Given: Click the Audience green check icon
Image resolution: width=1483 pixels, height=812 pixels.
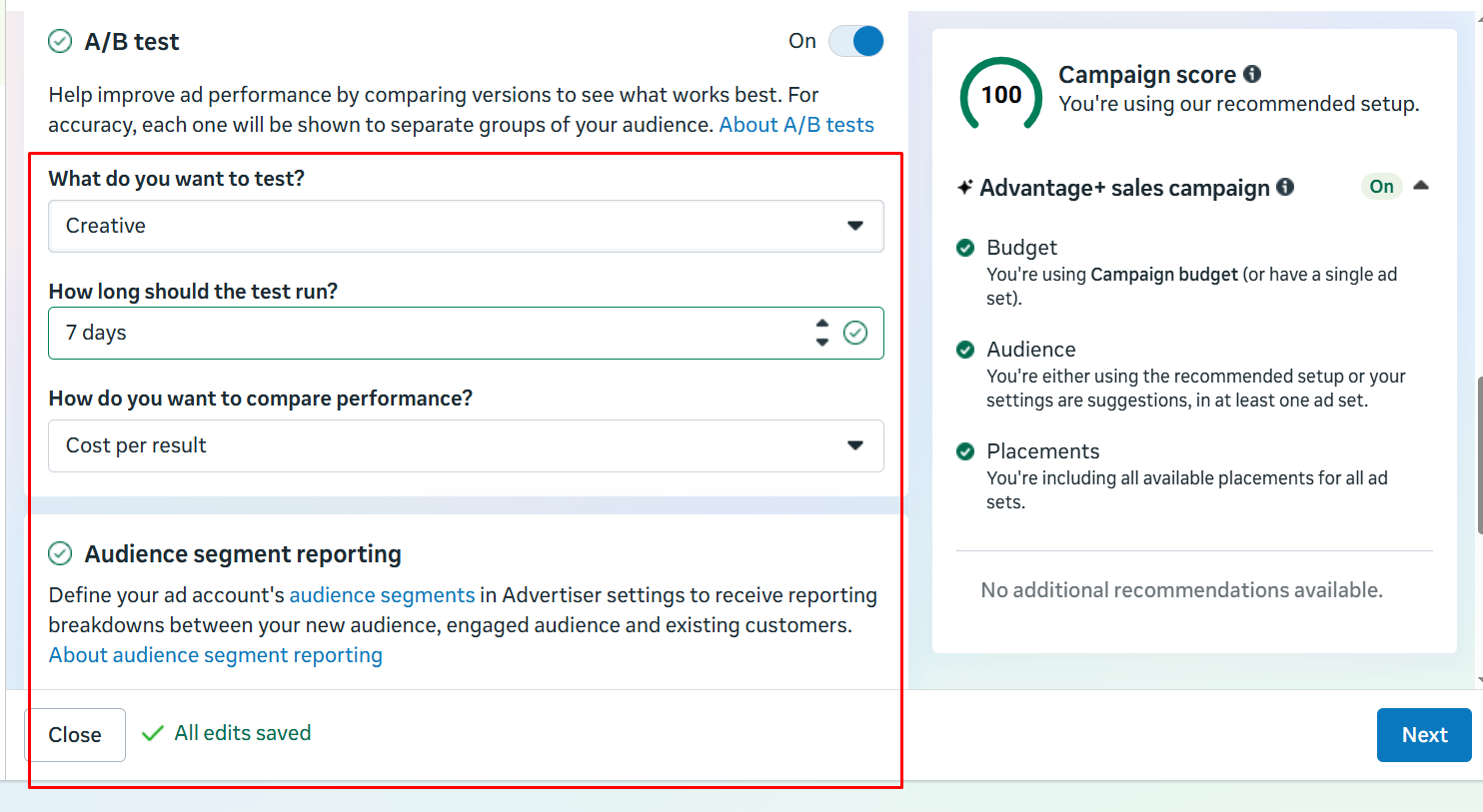Looking at the screenshot, I should pyautogui.click(x=965, y=350).
